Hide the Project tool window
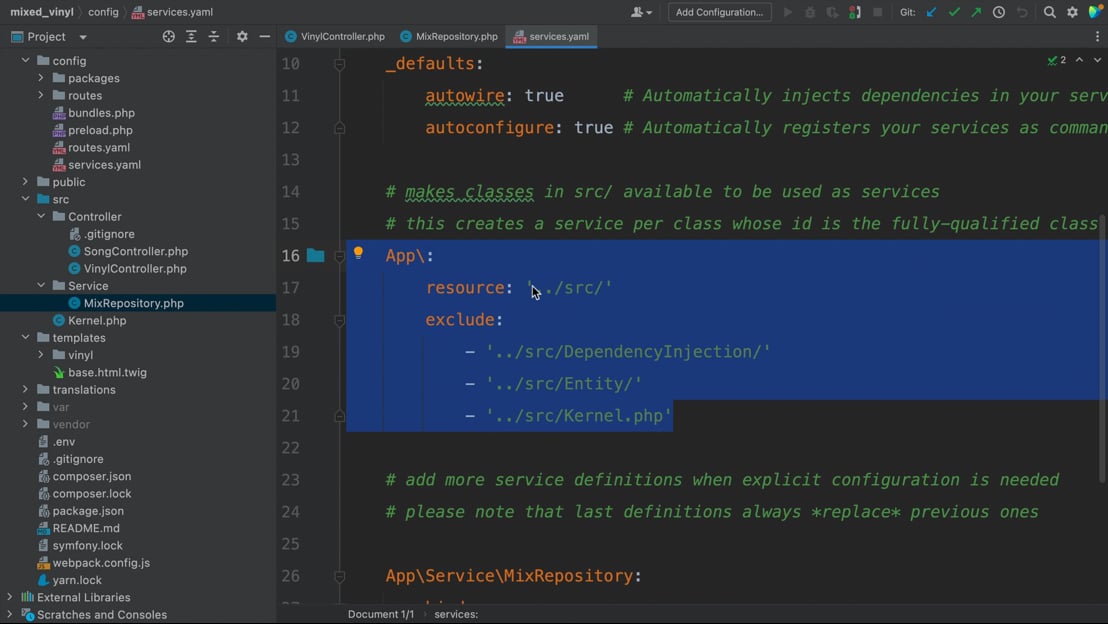The width and height of the screenshot is (1108, 624). click(264, 37)
